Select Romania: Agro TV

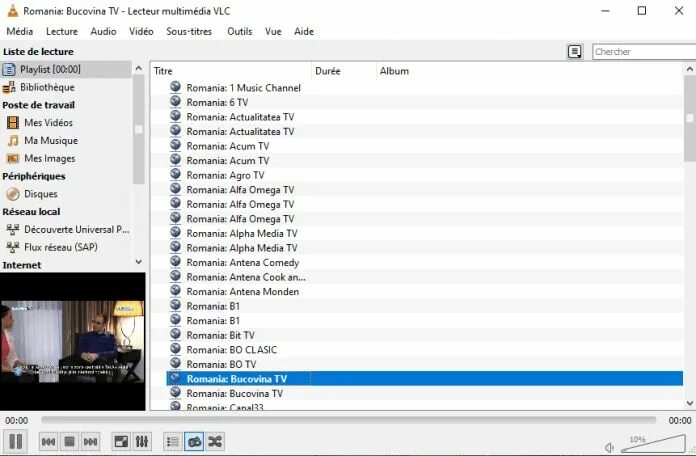point(225,175)
